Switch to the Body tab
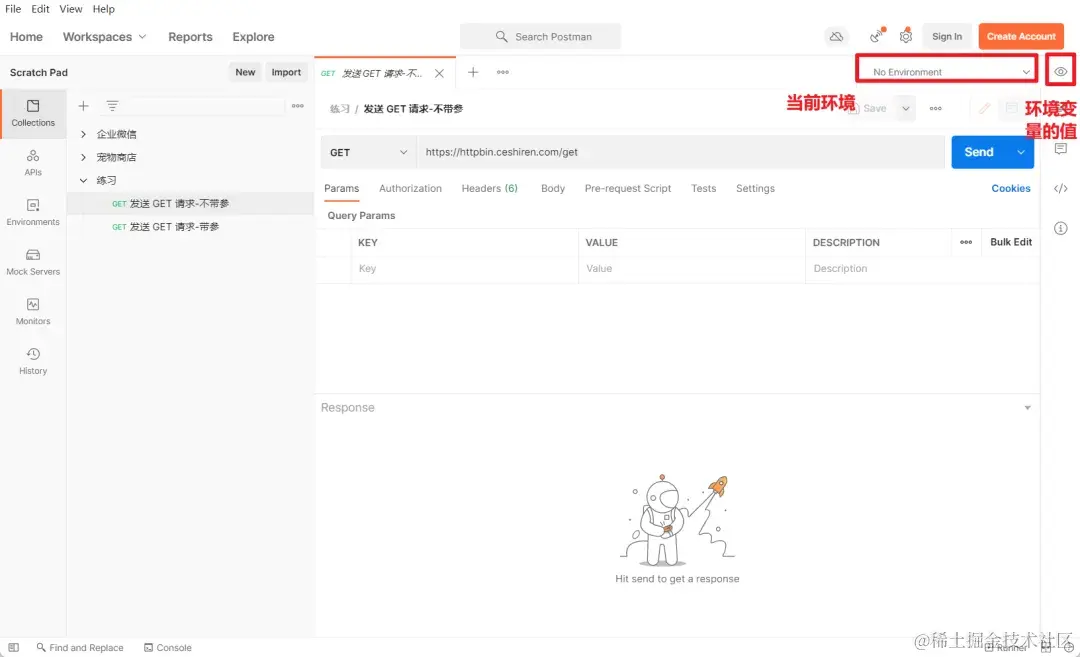 pos(552,188)
